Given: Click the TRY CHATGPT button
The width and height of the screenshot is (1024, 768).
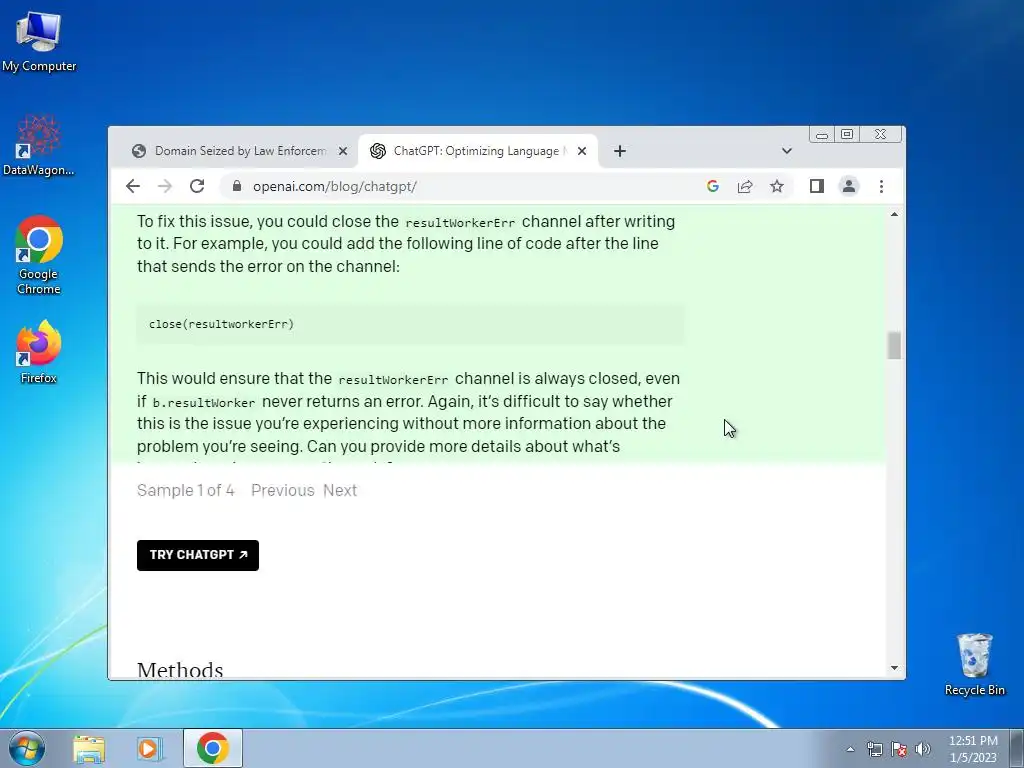Looking at the screenshot, I should pyautogui.click(x=198, y=555).
